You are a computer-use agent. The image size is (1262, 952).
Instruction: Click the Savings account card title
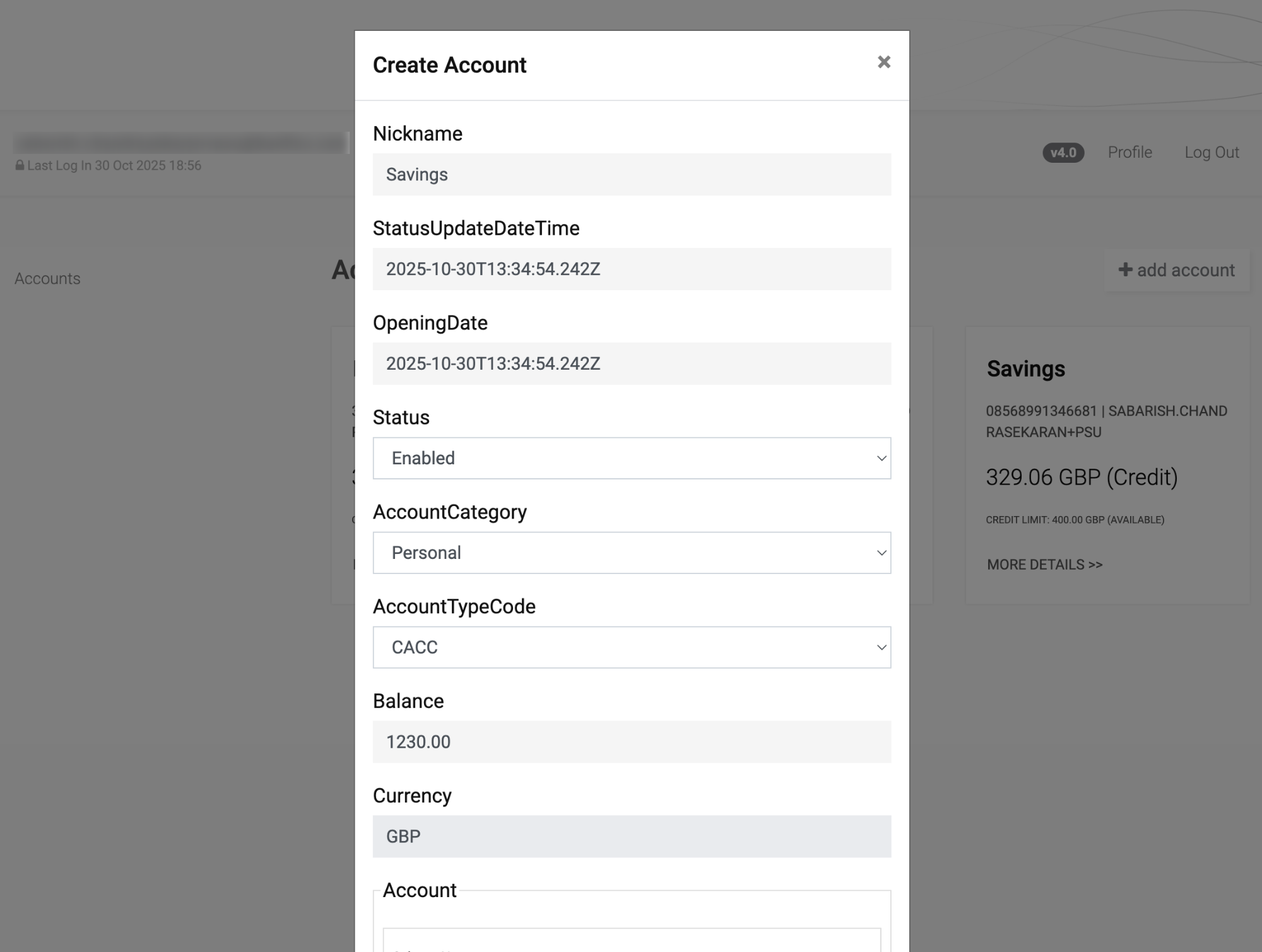point(1026,368)
